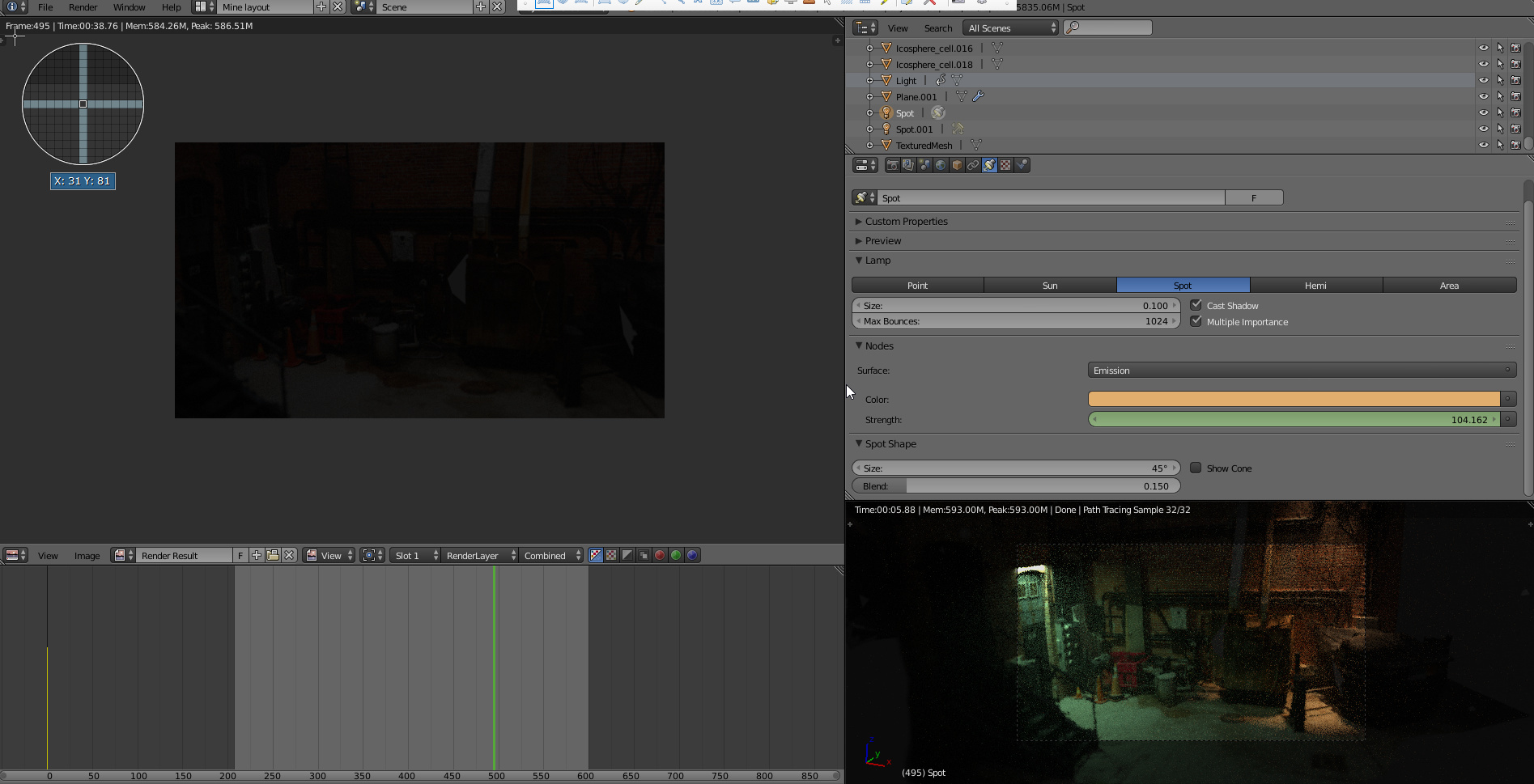Open the Render Layers properties tab
The width and height of the screenshot is (1534, 784).
coord(908,165)
